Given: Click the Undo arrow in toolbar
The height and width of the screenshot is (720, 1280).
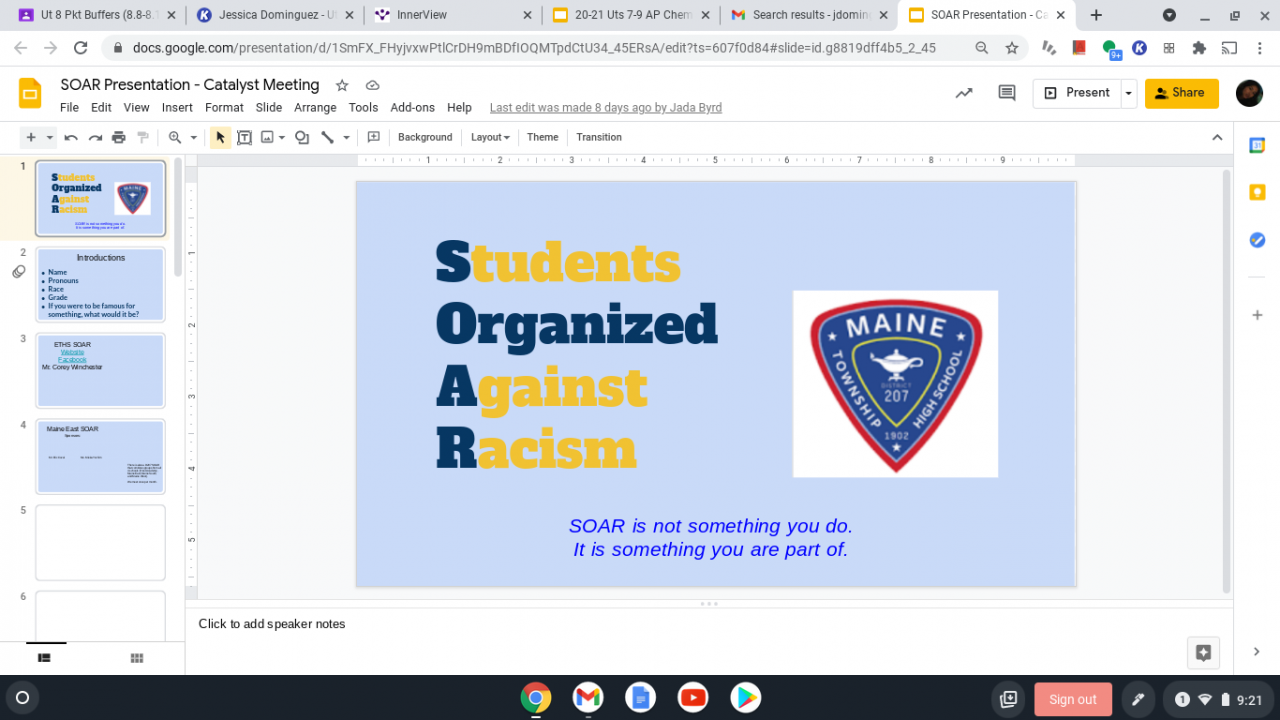Looking at the screenshot, I should click(71, 138).
